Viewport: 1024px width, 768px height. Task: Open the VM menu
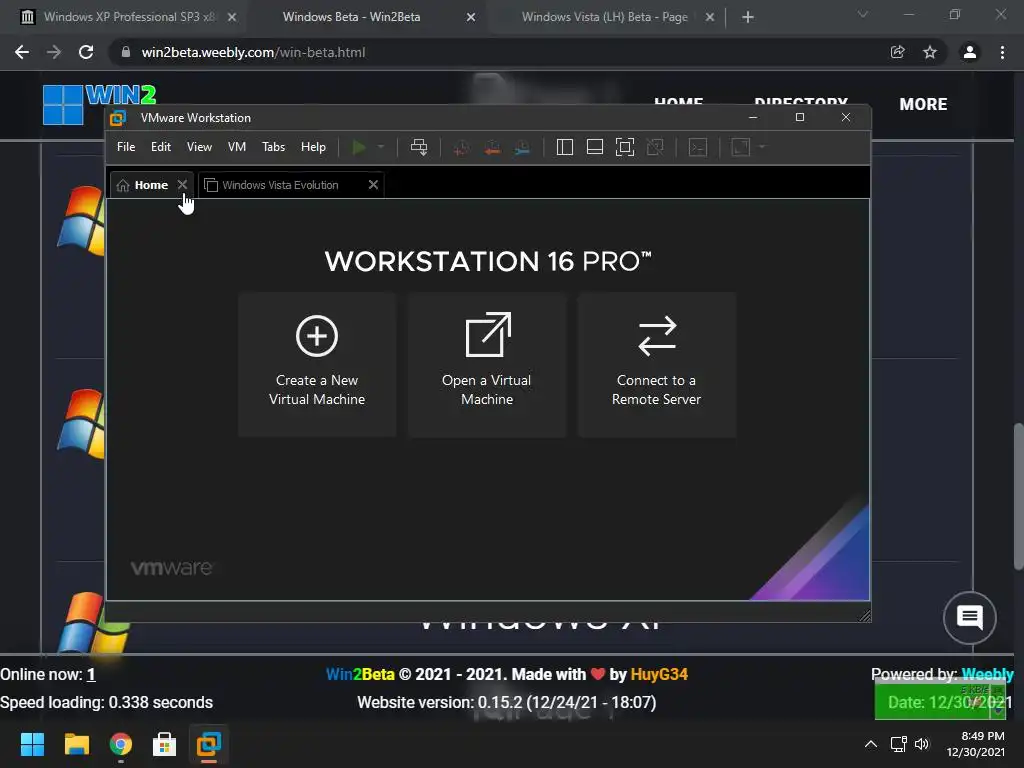point(236,147)
